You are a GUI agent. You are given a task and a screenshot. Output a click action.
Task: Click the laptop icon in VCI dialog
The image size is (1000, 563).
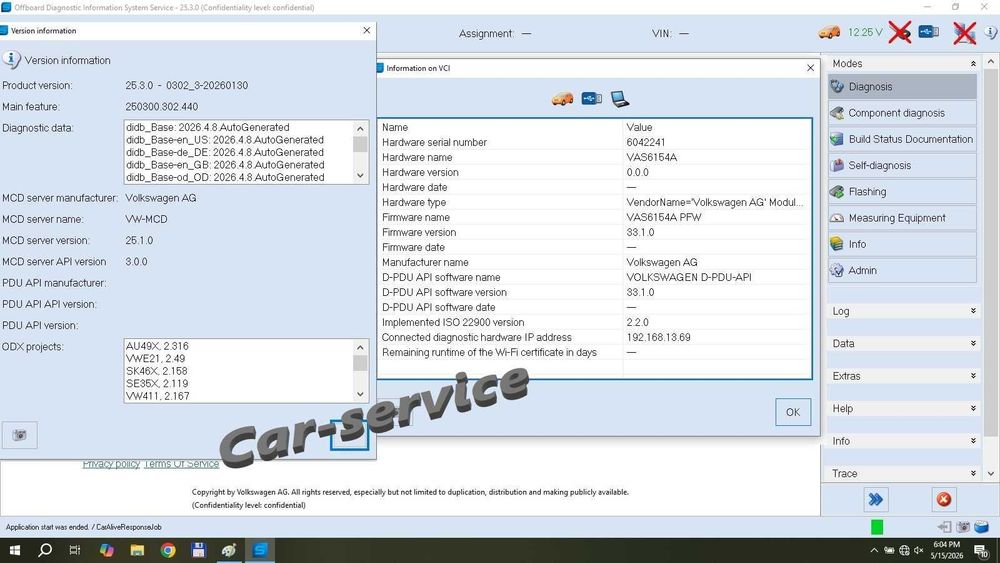point(619,99)
